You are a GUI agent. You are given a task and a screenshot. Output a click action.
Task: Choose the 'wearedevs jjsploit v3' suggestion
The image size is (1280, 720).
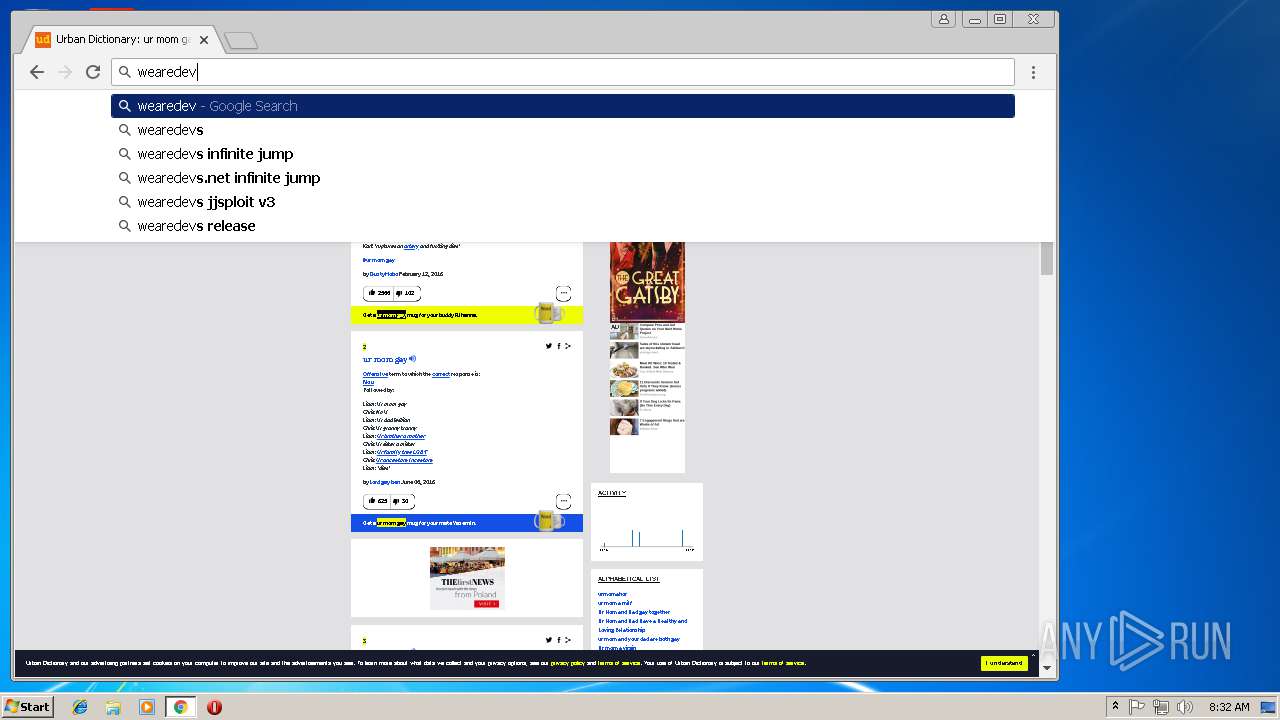pos(563,202)
